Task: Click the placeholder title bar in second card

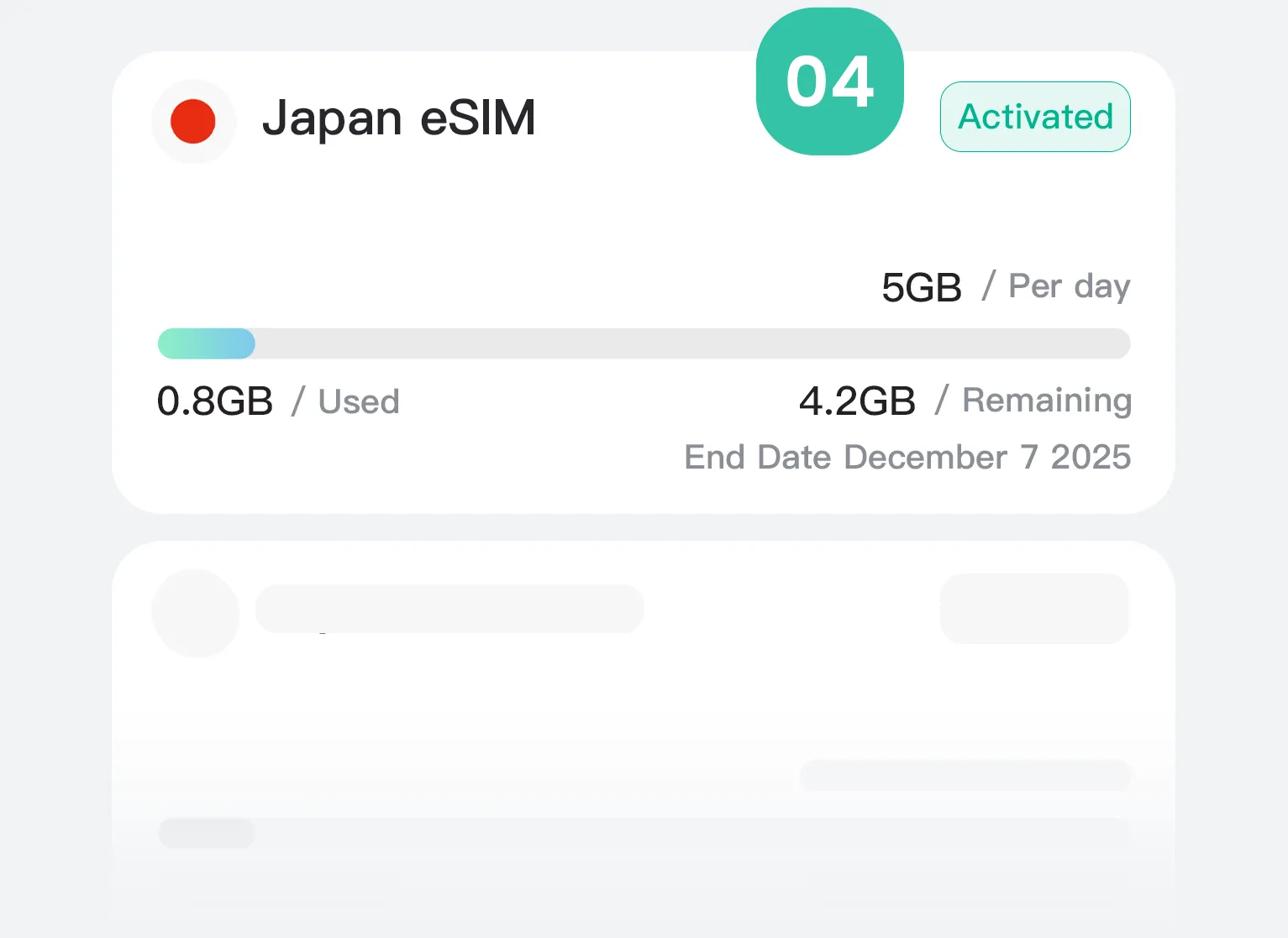Action: click(449, 609)
